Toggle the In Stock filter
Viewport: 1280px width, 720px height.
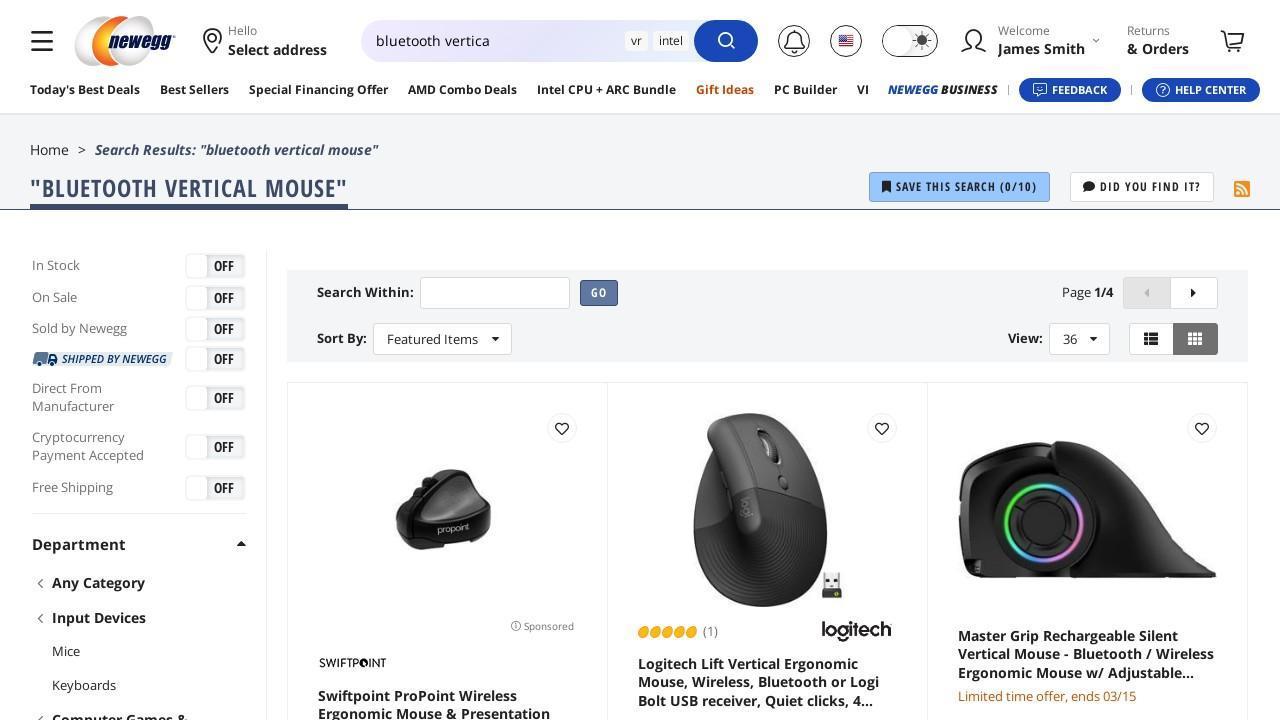pos(215,266)
